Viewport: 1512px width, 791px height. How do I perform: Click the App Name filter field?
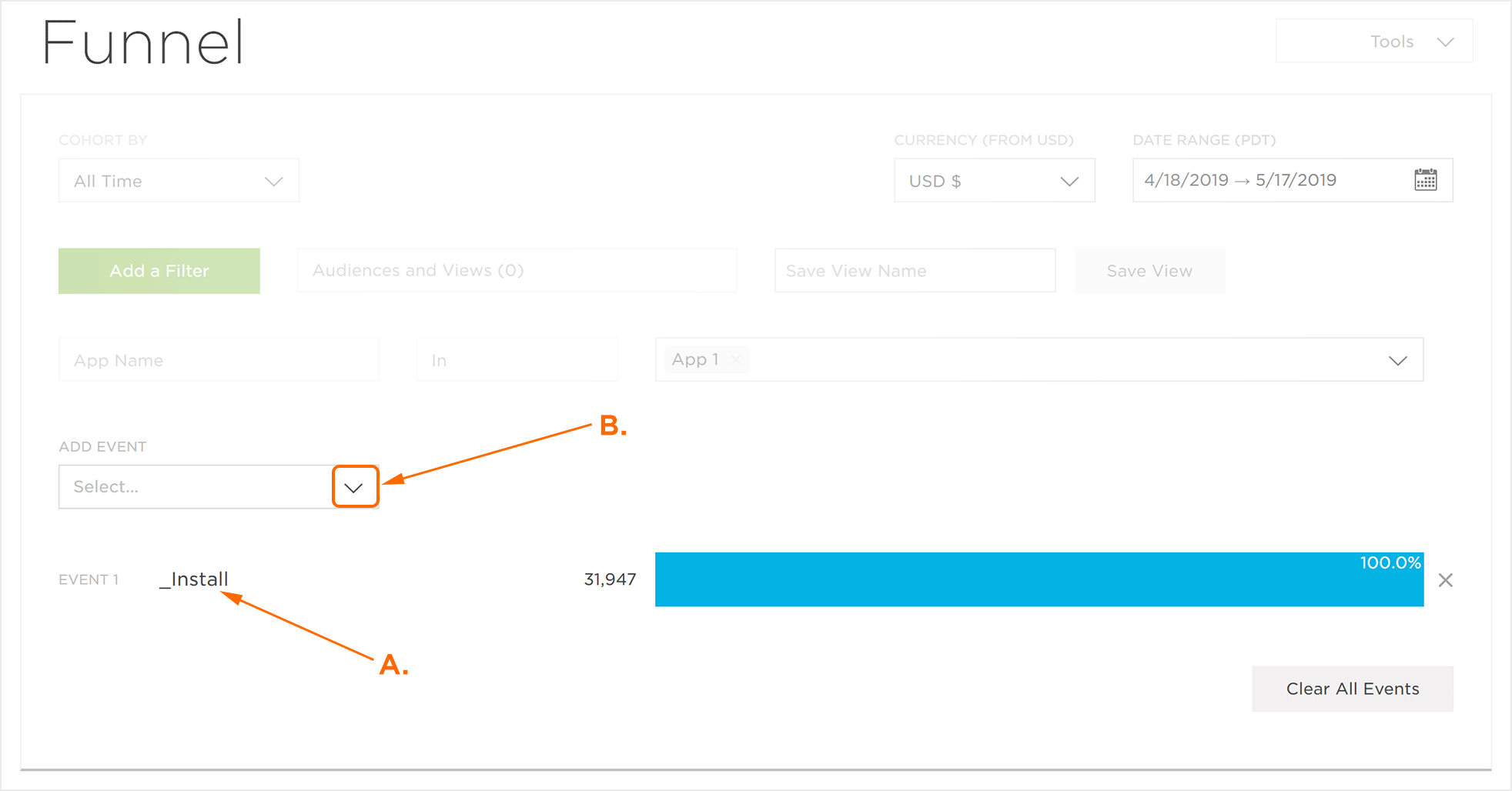click(219, 360)
